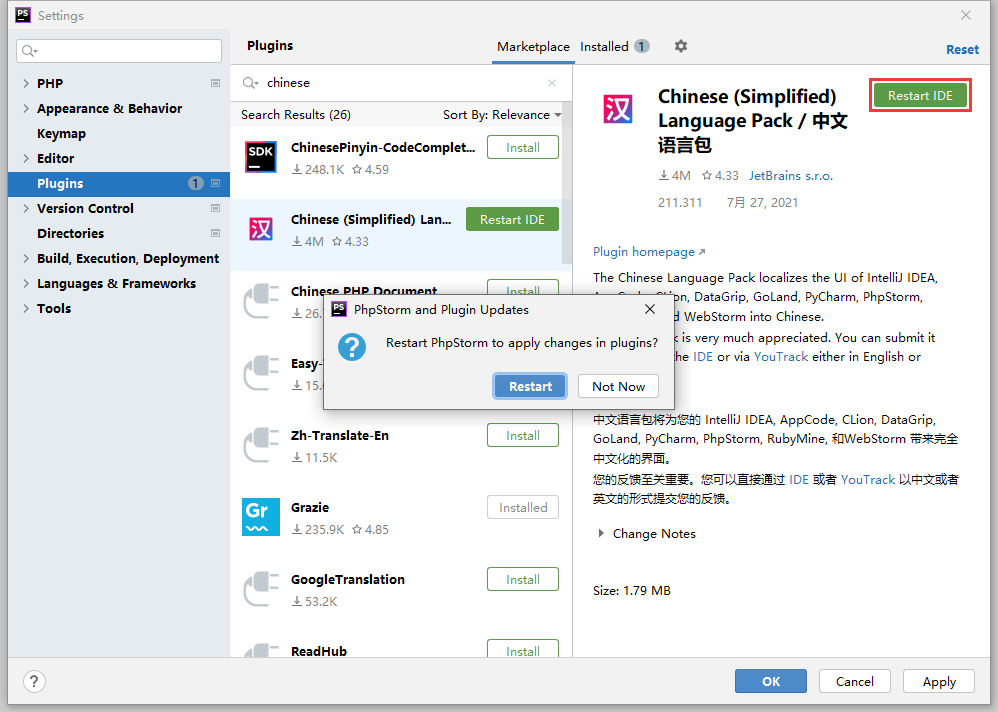Click the Apply button
This screenshot has height=712, width=998.
tap(939, 681)
